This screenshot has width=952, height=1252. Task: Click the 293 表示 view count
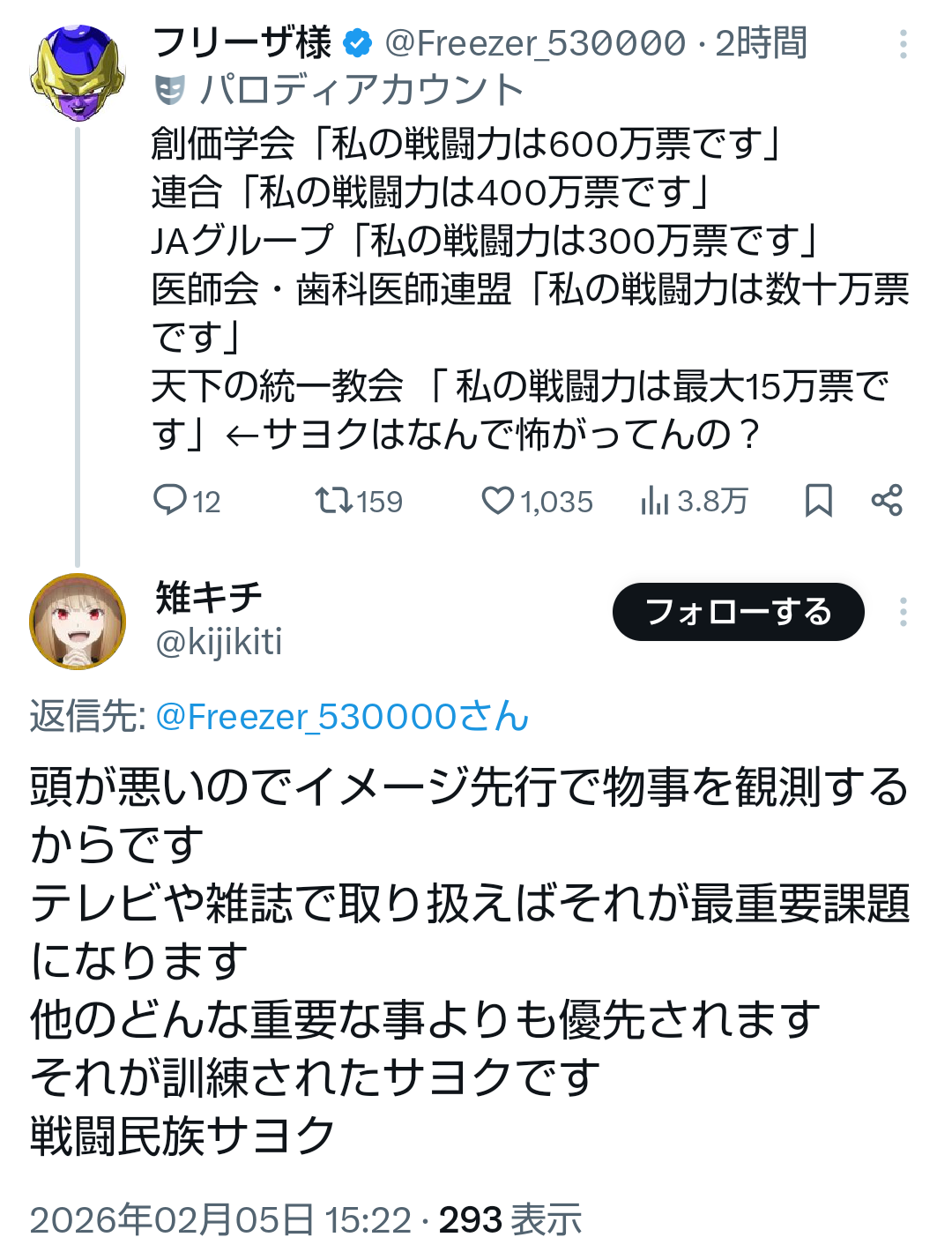510,1220
